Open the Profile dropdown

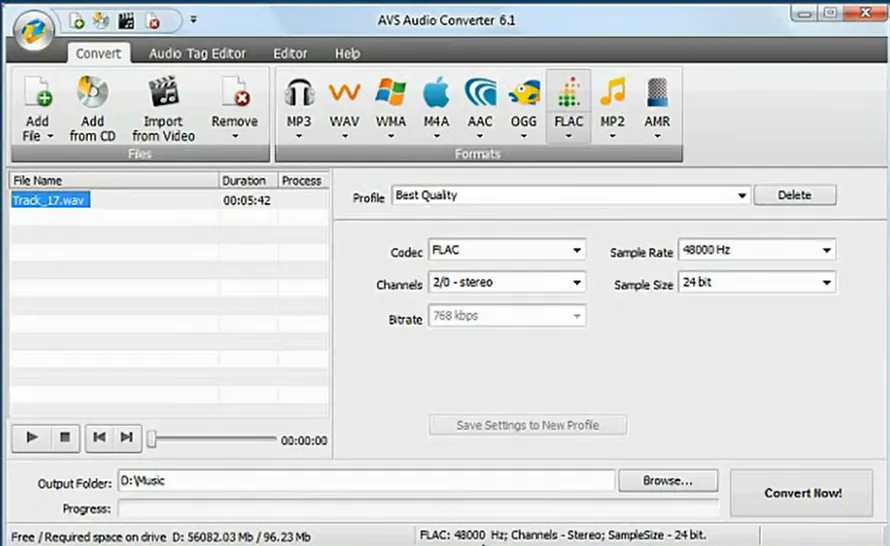741,196
